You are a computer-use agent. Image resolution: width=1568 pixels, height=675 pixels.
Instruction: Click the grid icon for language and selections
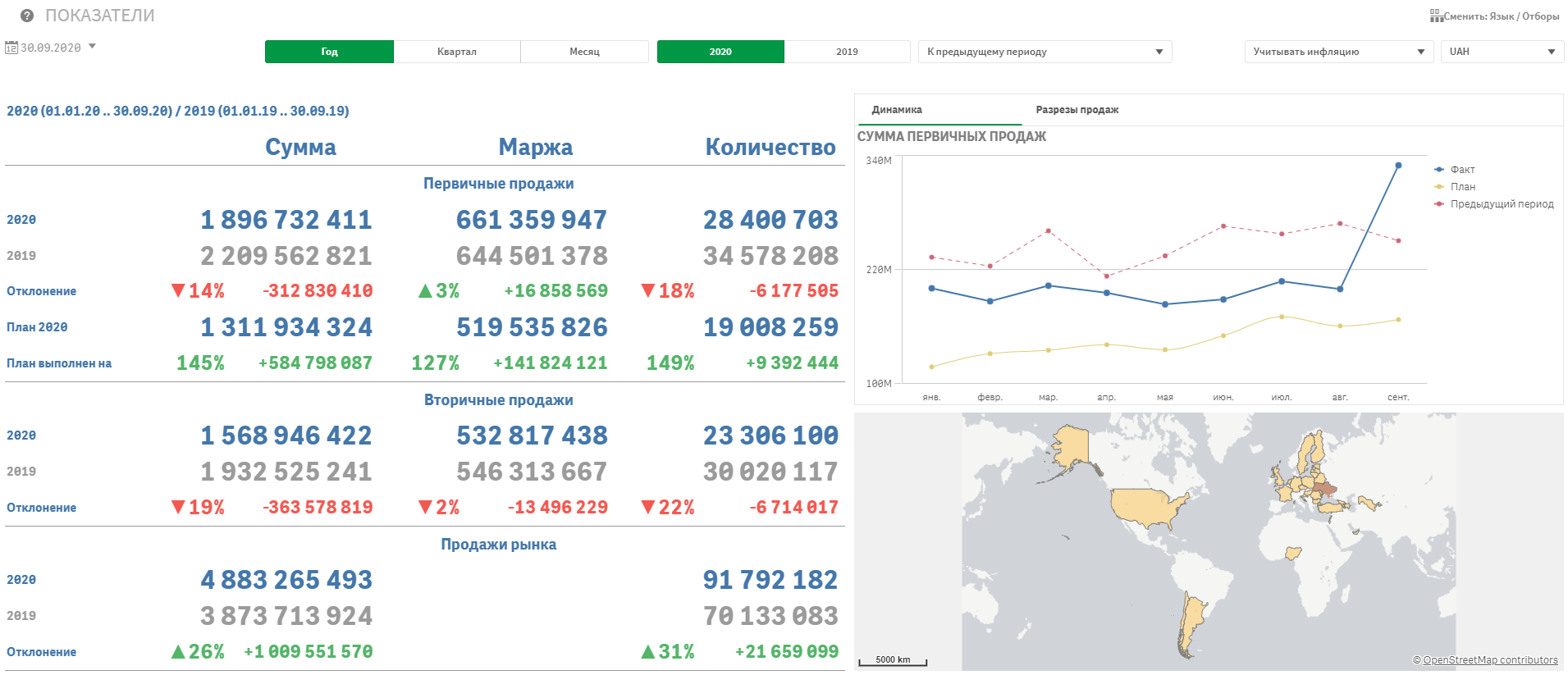(x=1436, y=16)
